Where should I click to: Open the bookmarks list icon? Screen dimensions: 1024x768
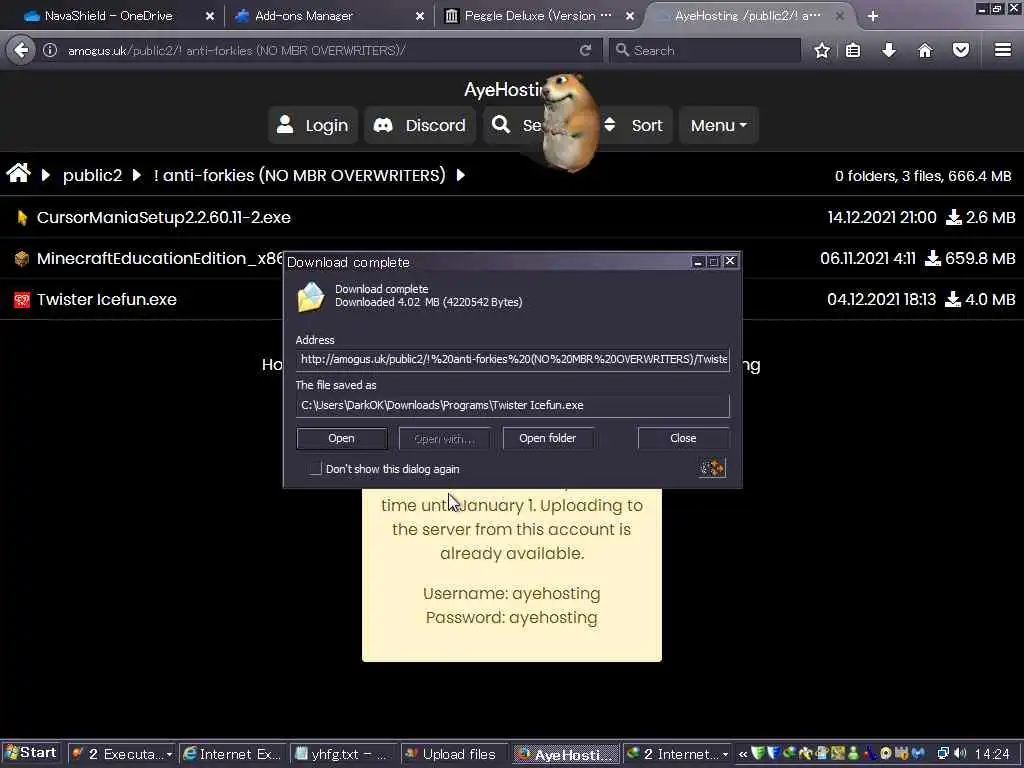coord(853,50)
